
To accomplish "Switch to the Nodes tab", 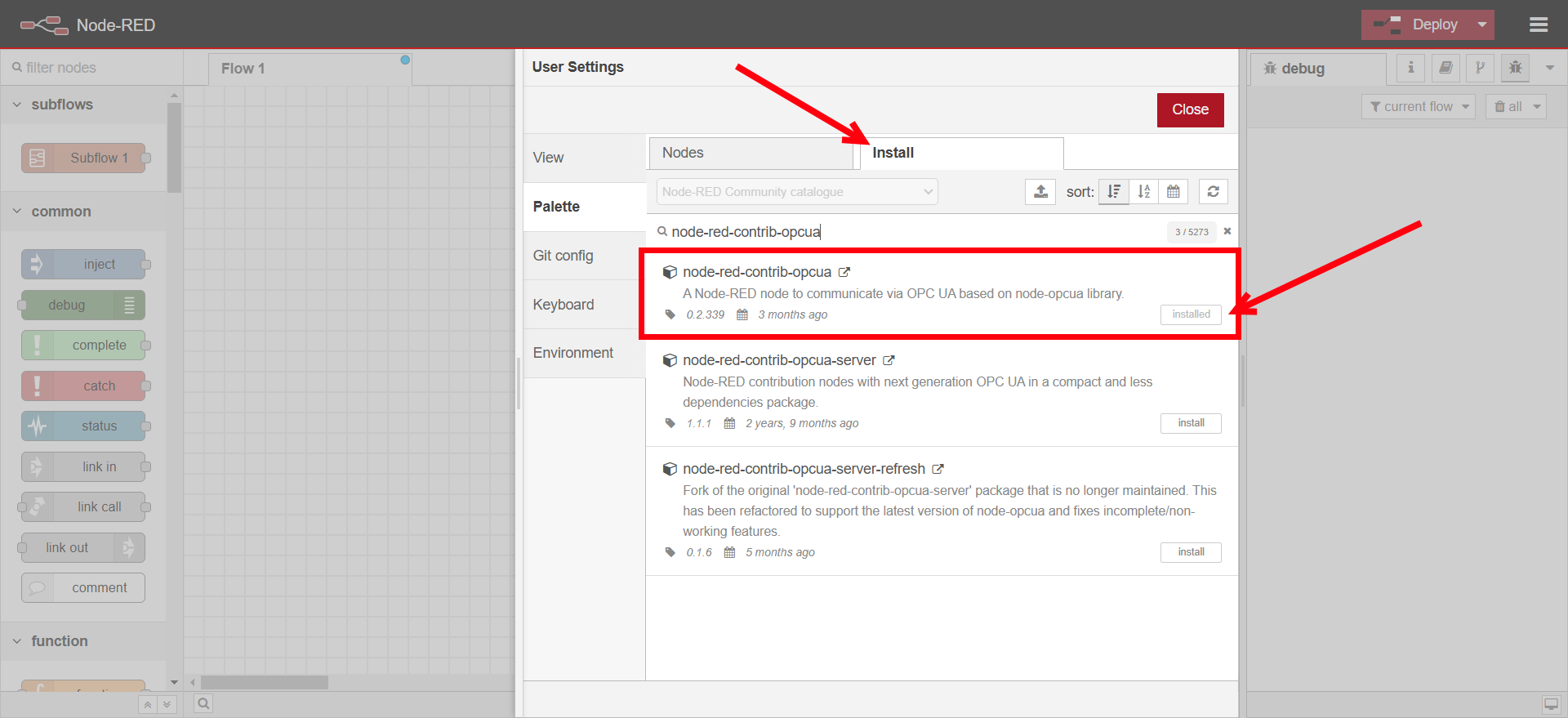I will [x=751, y=153].
